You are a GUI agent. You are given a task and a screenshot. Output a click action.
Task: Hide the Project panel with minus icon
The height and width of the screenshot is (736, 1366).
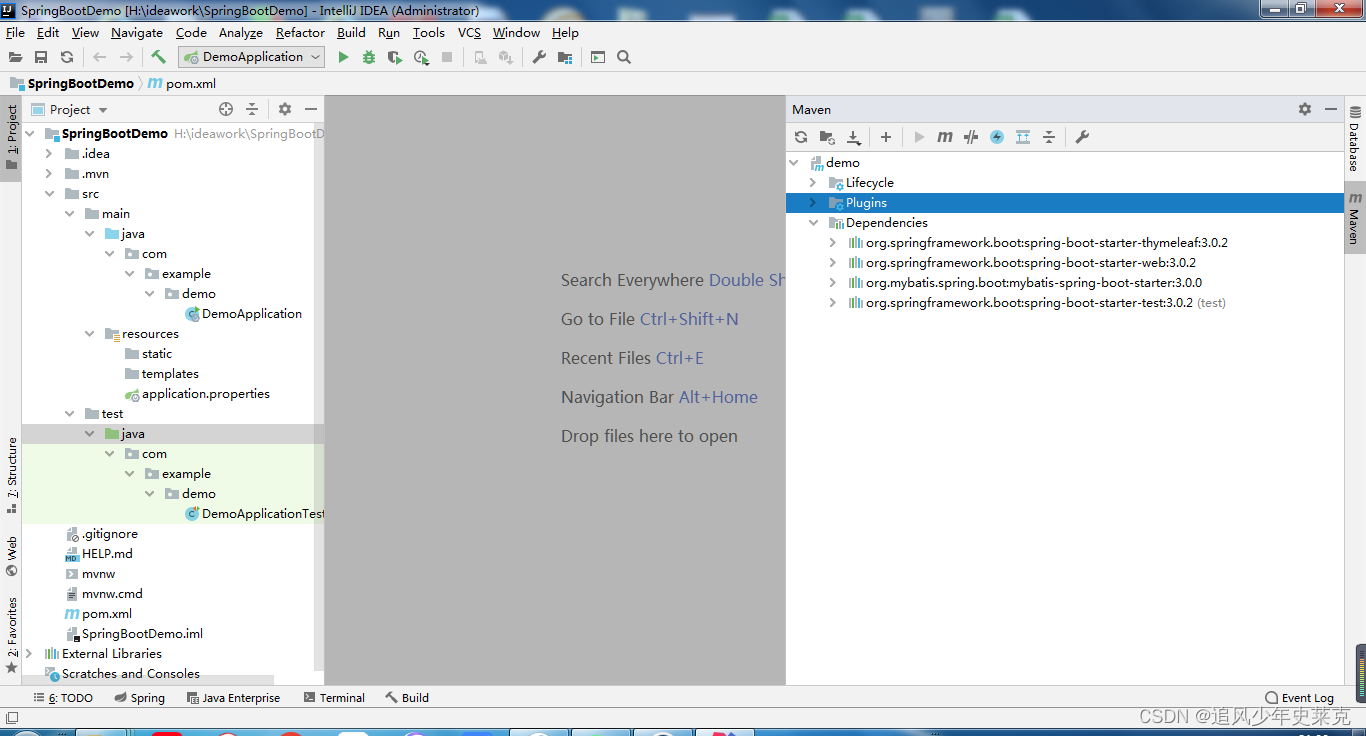[311, 109]
